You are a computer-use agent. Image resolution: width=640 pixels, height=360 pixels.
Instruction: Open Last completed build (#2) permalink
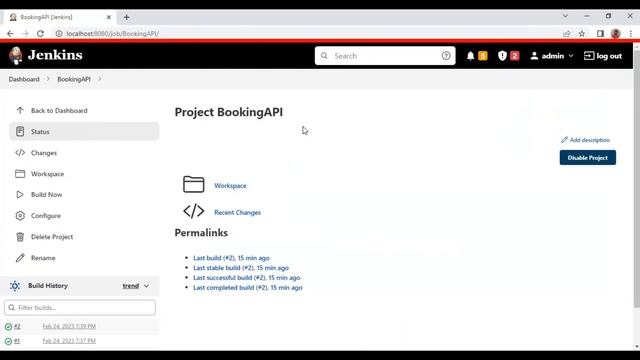pos(248,288)
